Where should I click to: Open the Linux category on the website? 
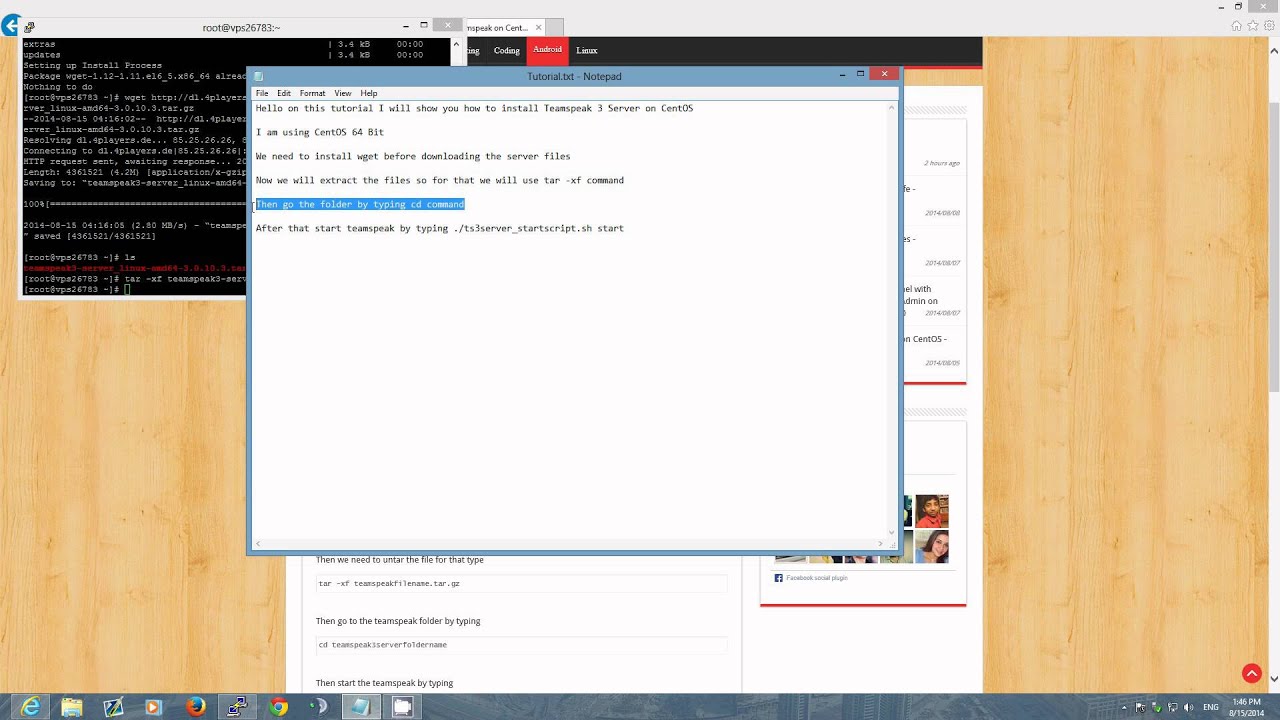point(587,51)
